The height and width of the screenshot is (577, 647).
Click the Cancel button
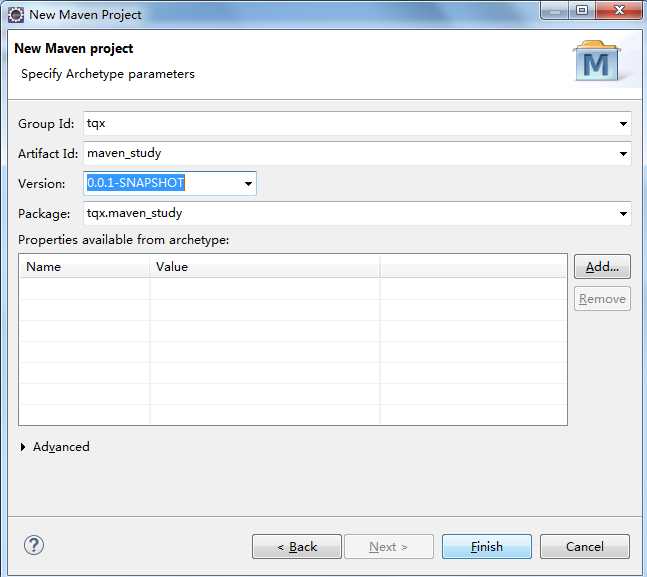tap(585, 546)
